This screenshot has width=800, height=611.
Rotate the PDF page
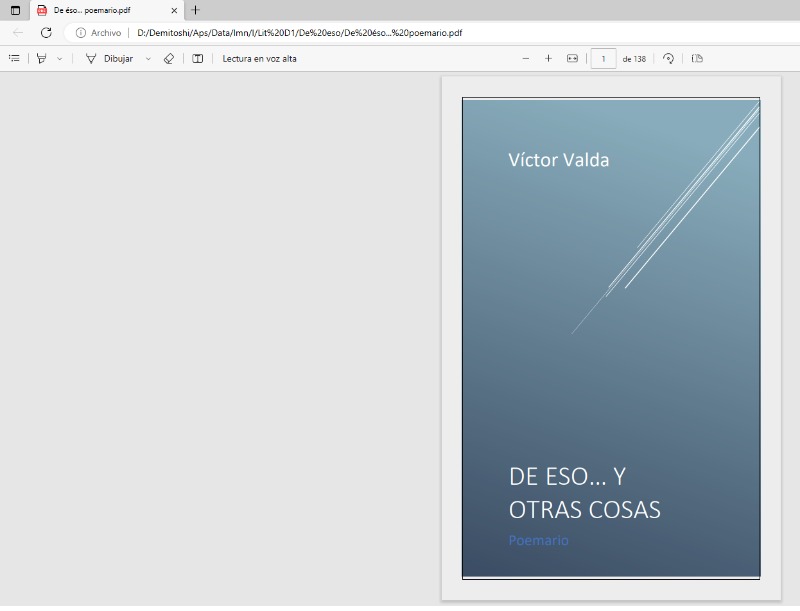click(668, 59)
